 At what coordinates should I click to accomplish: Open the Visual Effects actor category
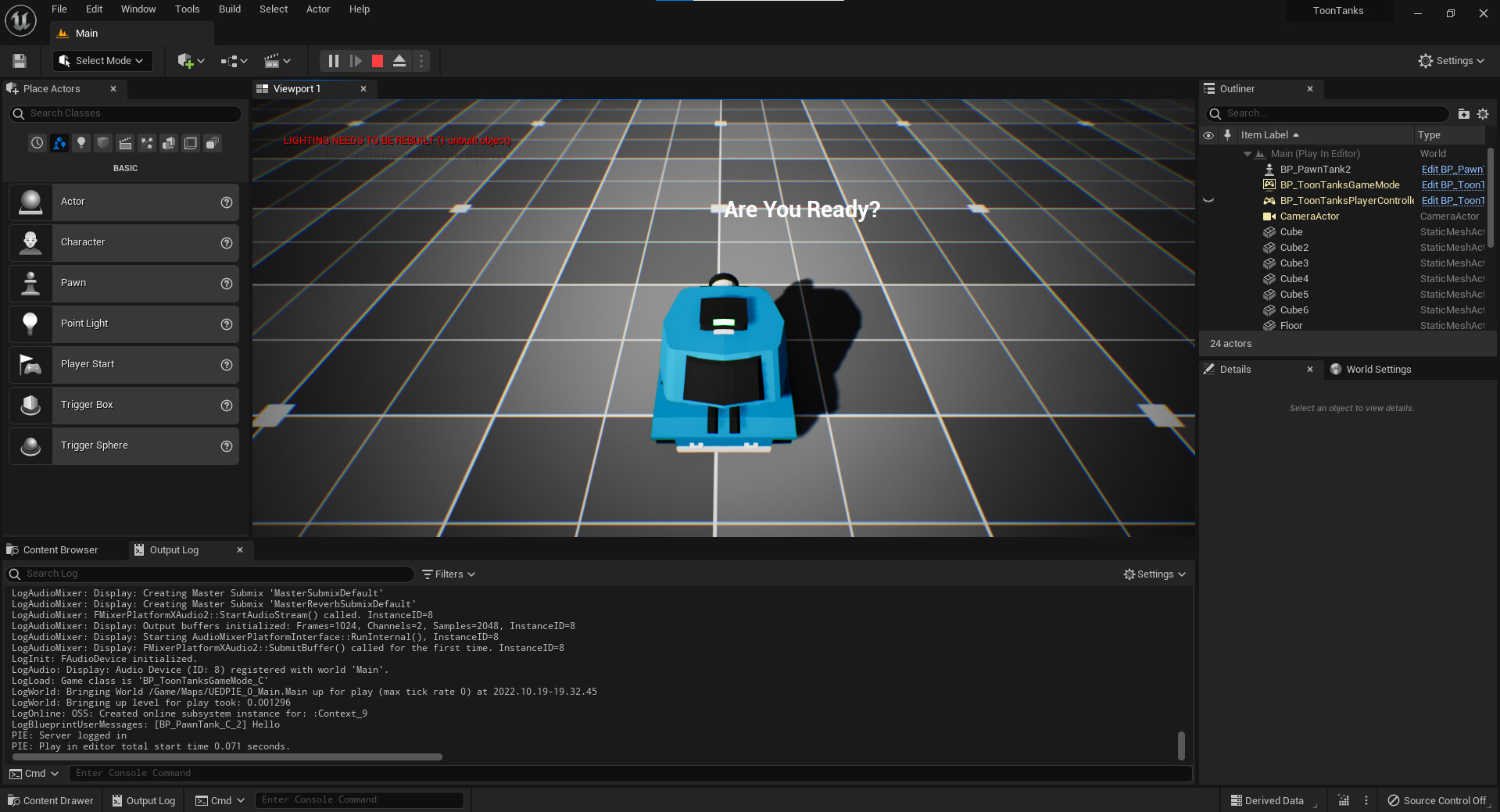(147, 143)
